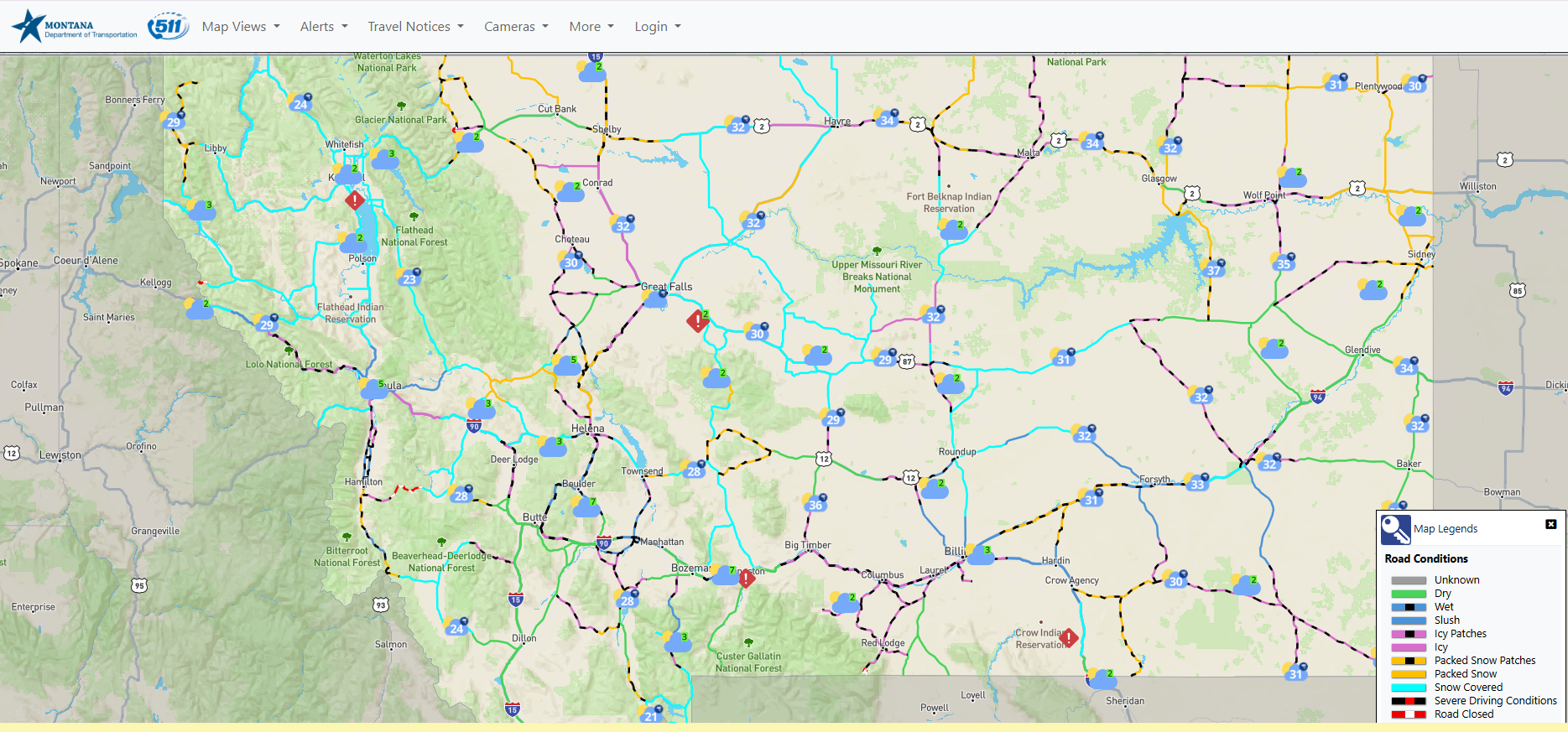Click the Great Falls city label
This screenshot has width=1568, height=732.
[x=667, y=287]
